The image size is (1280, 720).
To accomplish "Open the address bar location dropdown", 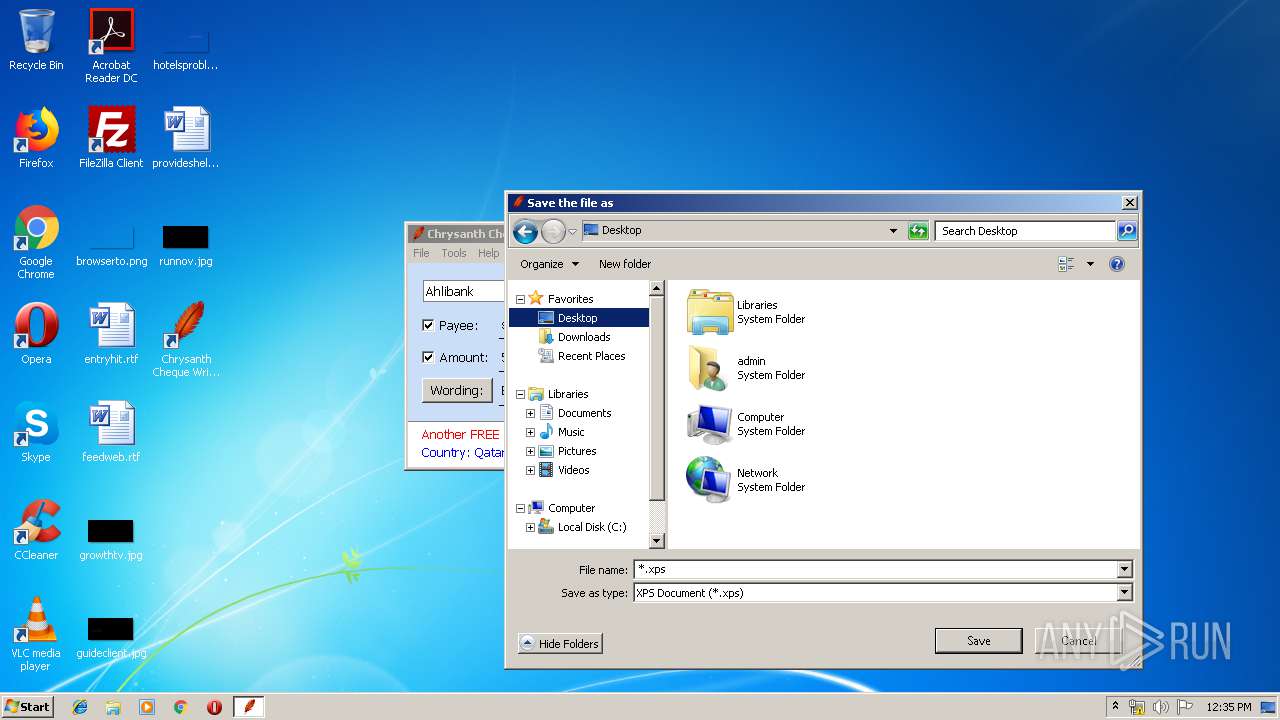I will click(x=893, y=231).
